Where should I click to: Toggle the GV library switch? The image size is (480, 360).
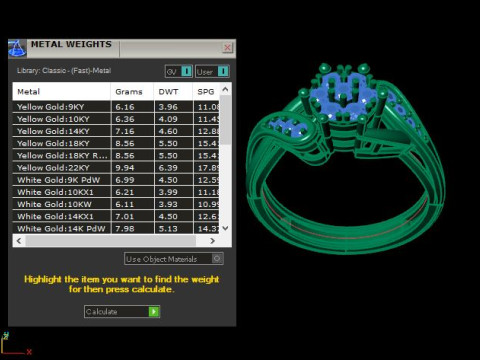tap(179, 71)
